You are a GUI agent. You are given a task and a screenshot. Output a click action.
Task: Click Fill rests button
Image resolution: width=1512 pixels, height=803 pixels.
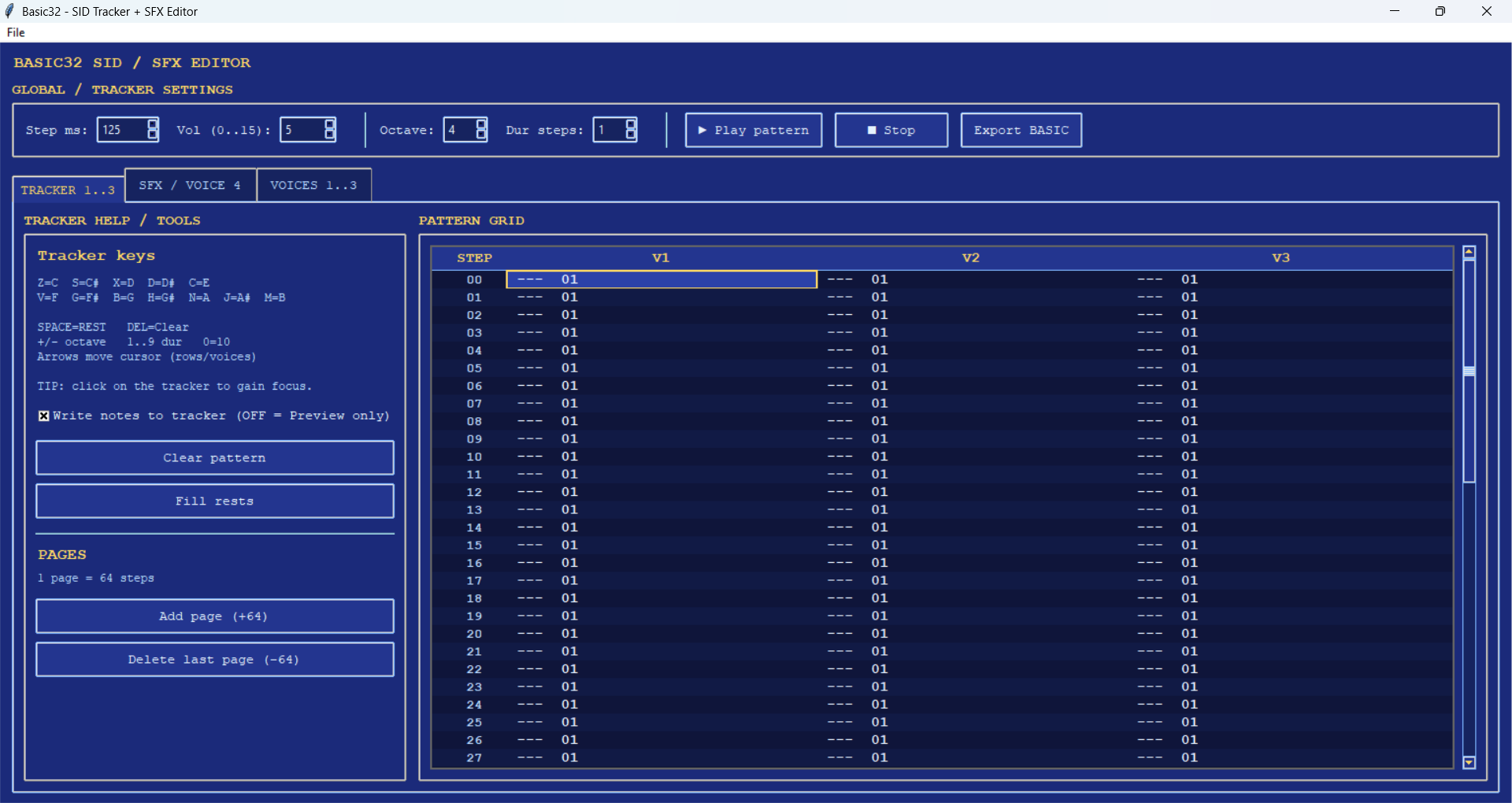215,501
